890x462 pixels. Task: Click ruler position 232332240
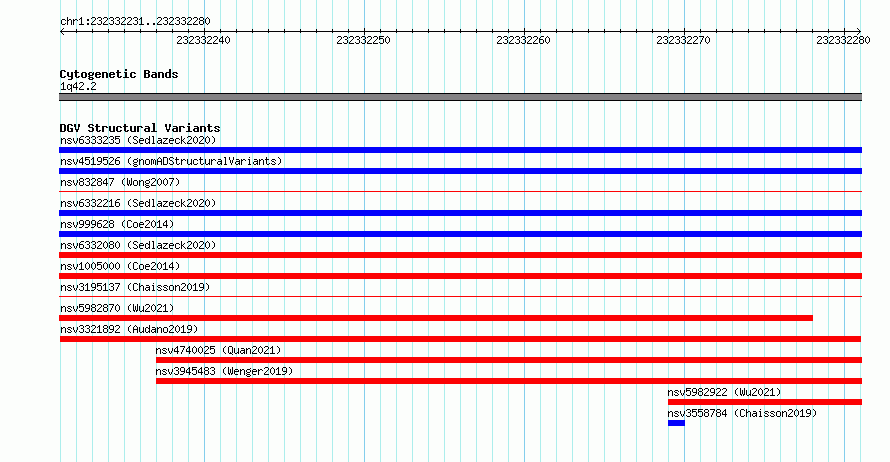pyautogui.click(x=203, y=40)
